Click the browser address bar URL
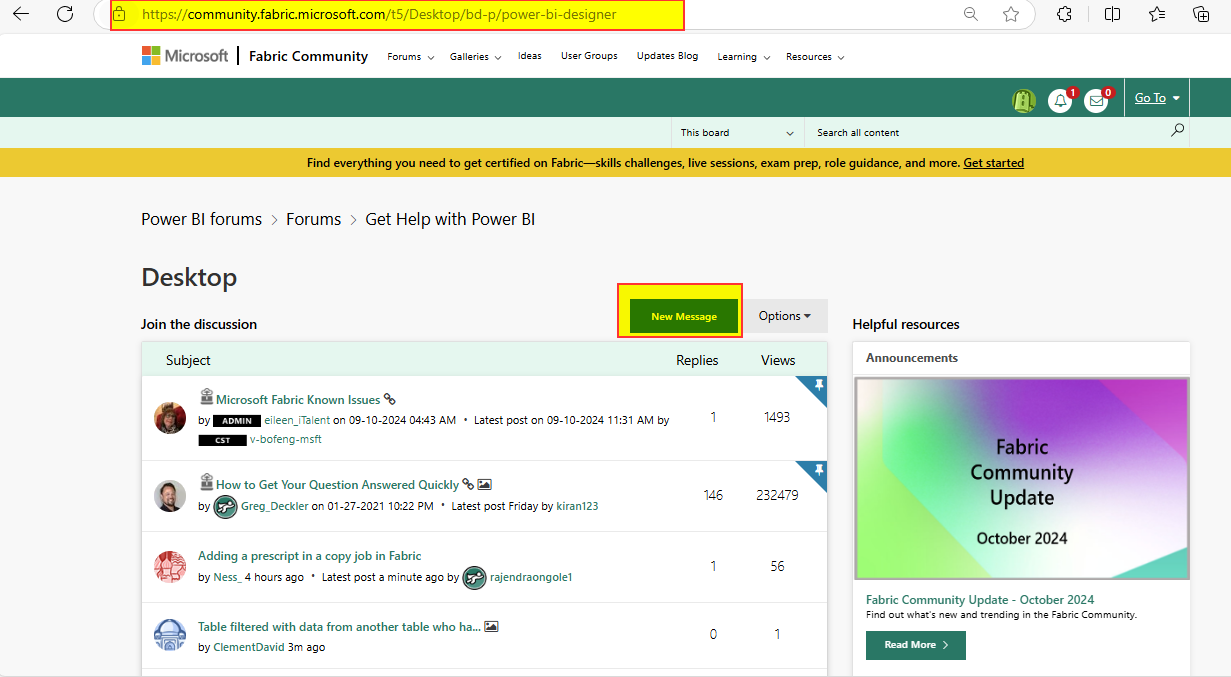This screenshot has width=1231, height=677. 379,15
